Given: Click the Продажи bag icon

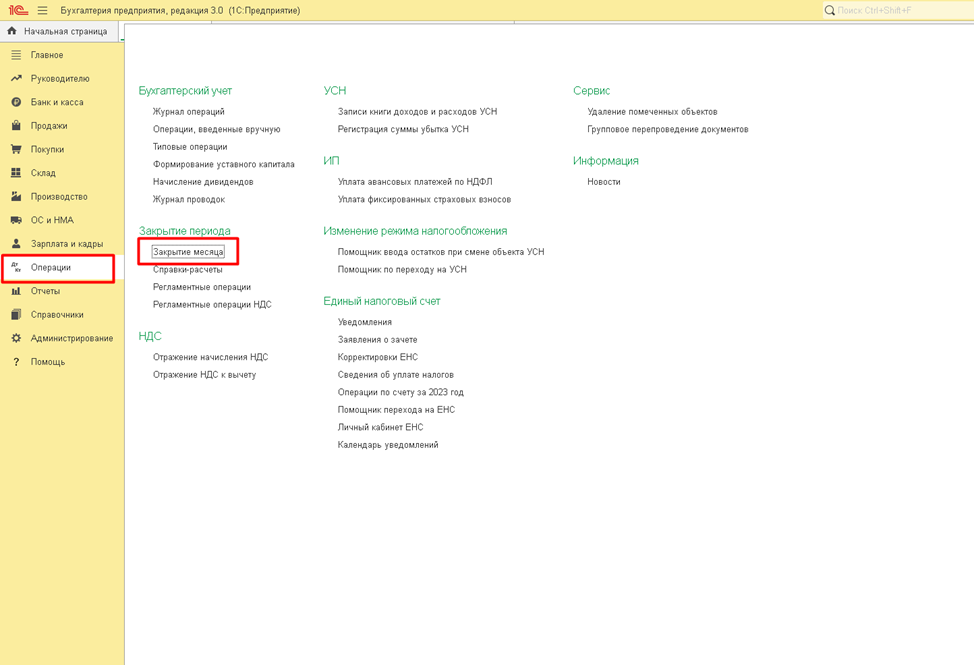Looking at the screenshot, I should [16, 126].
